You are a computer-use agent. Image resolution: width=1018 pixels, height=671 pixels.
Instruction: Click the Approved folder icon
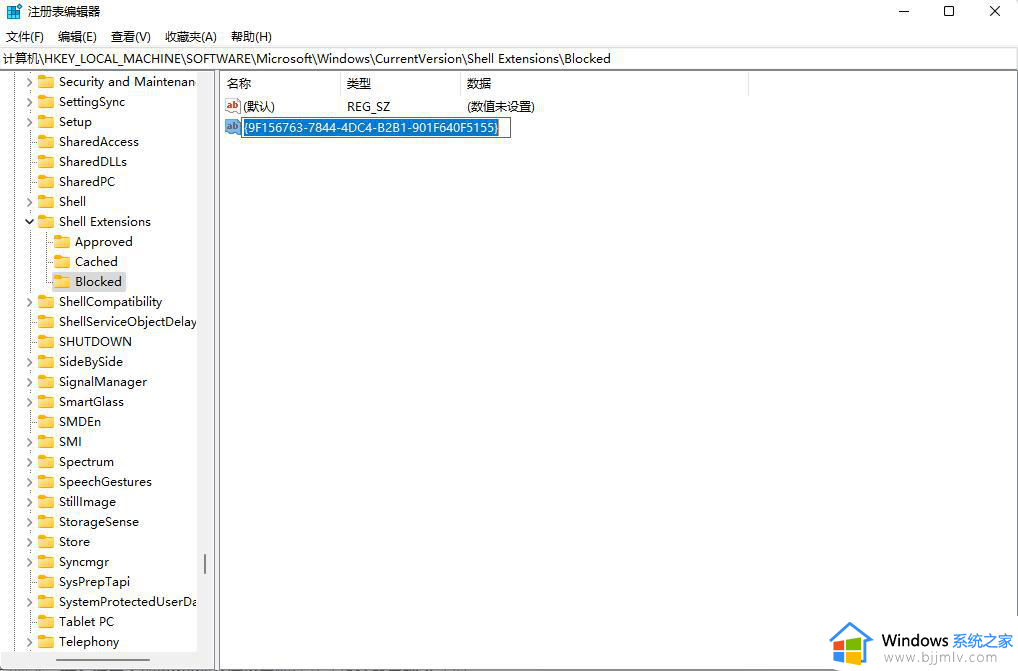(x=62, y=242)
